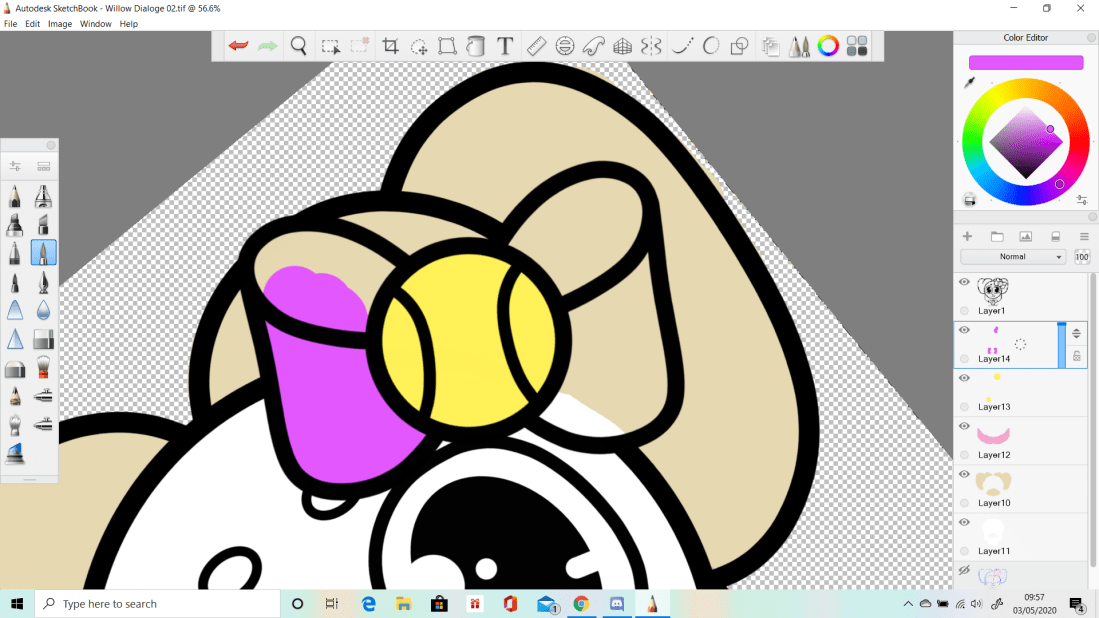Open the Image menu

(x=60, y=23)
